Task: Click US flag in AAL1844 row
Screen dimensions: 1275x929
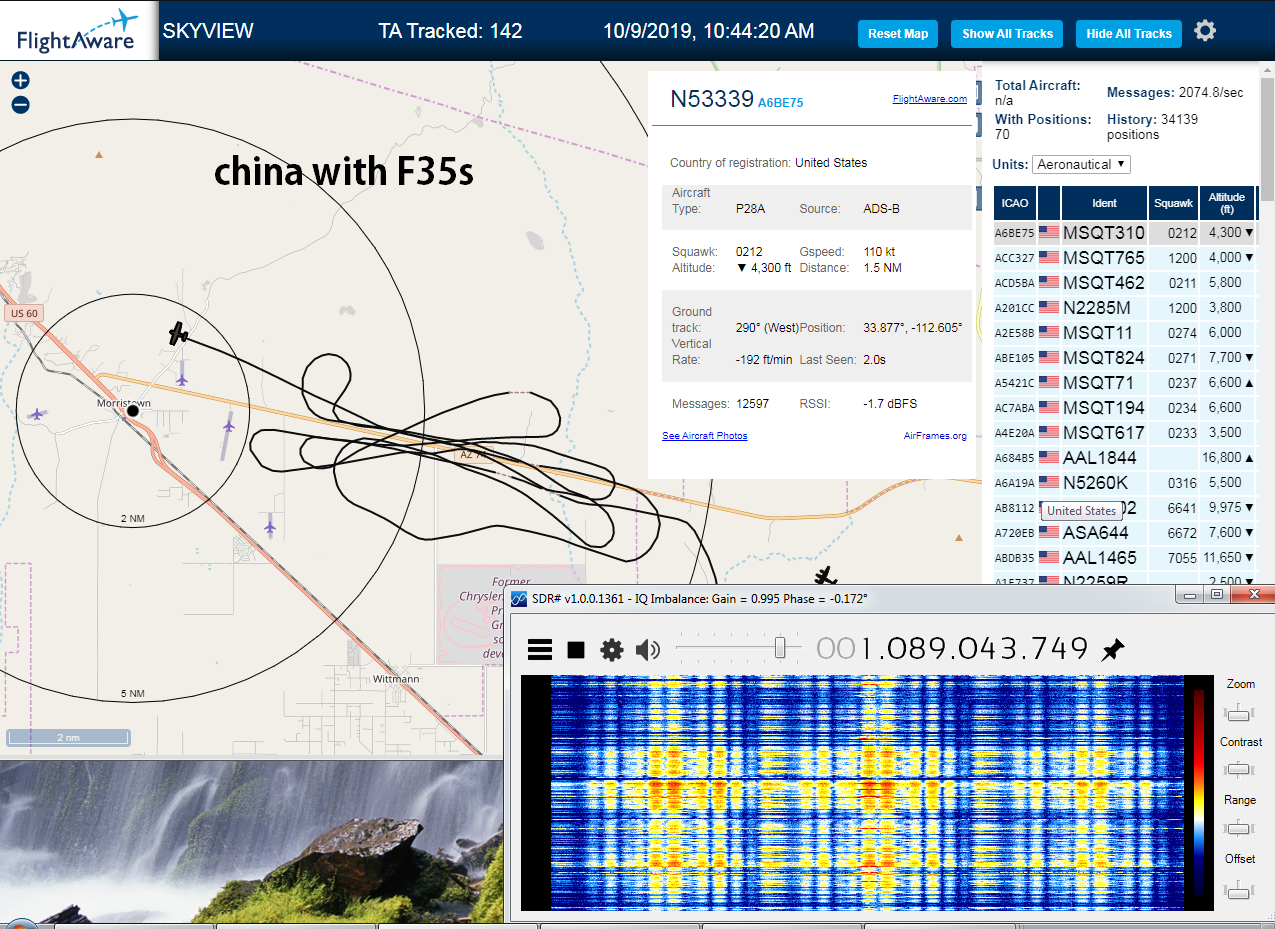Action: (1049, 458)
